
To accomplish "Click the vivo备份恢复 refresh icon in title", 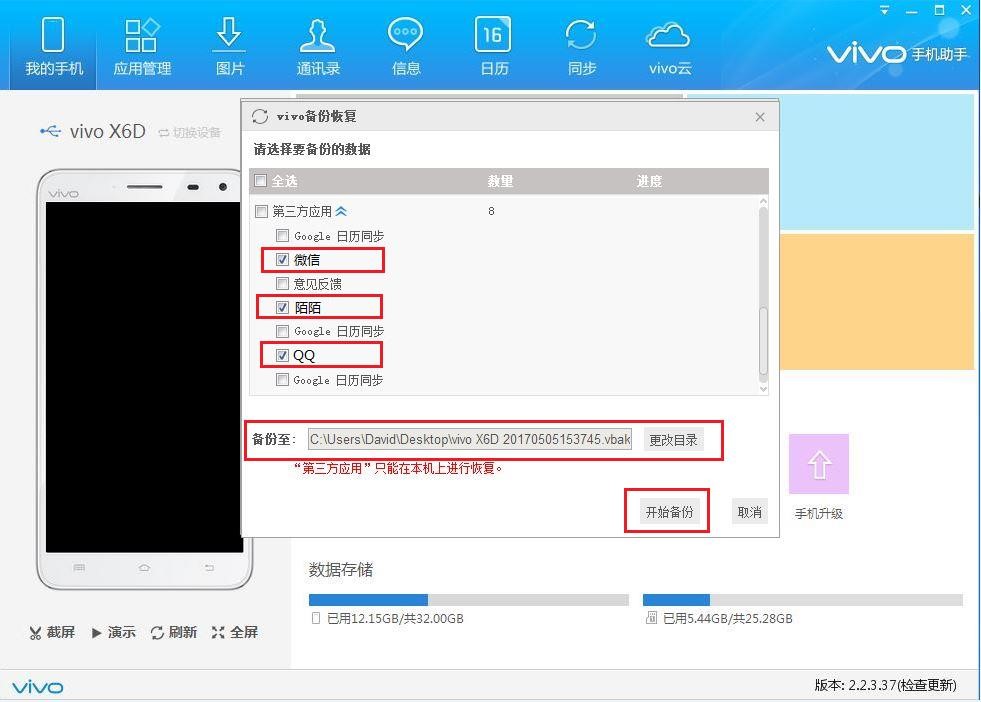I will coord(260,116).
